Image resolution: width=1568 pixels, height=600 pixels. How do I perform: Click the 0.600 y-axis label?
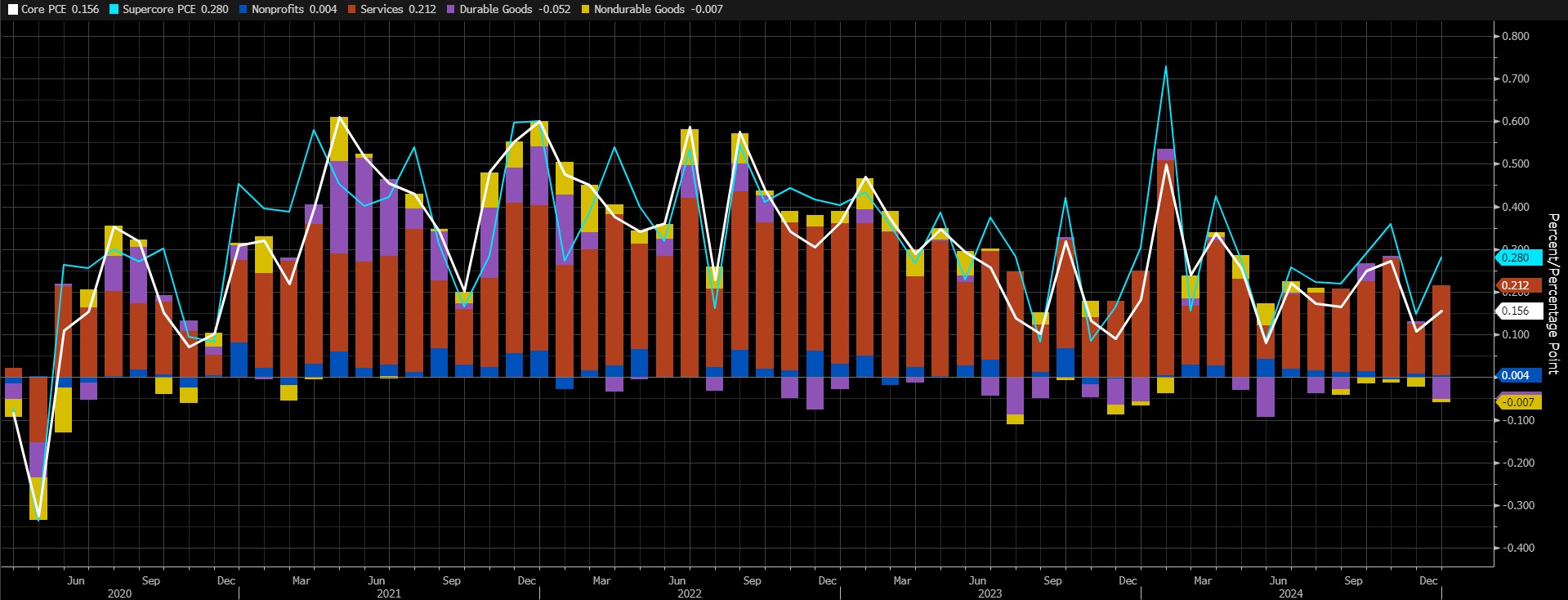[x=1516, y=121]
